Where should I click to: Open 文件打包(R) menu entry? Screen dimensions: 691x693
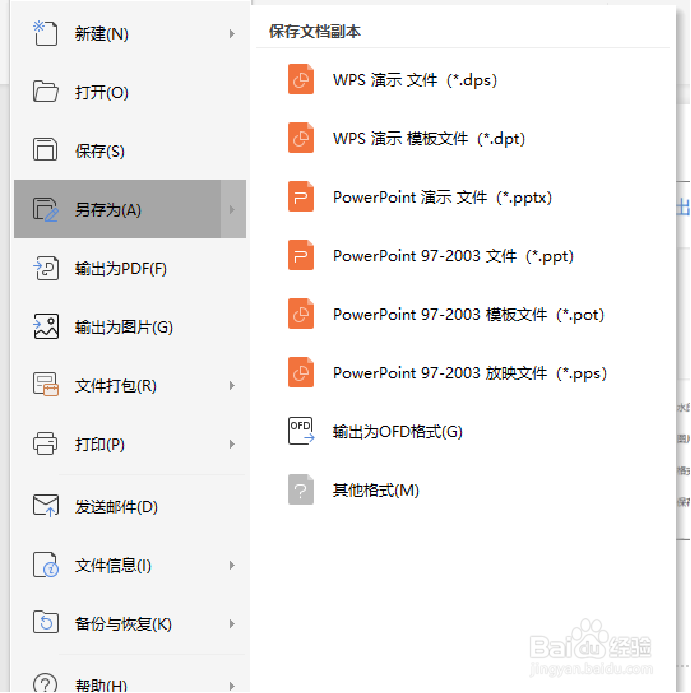130,385
